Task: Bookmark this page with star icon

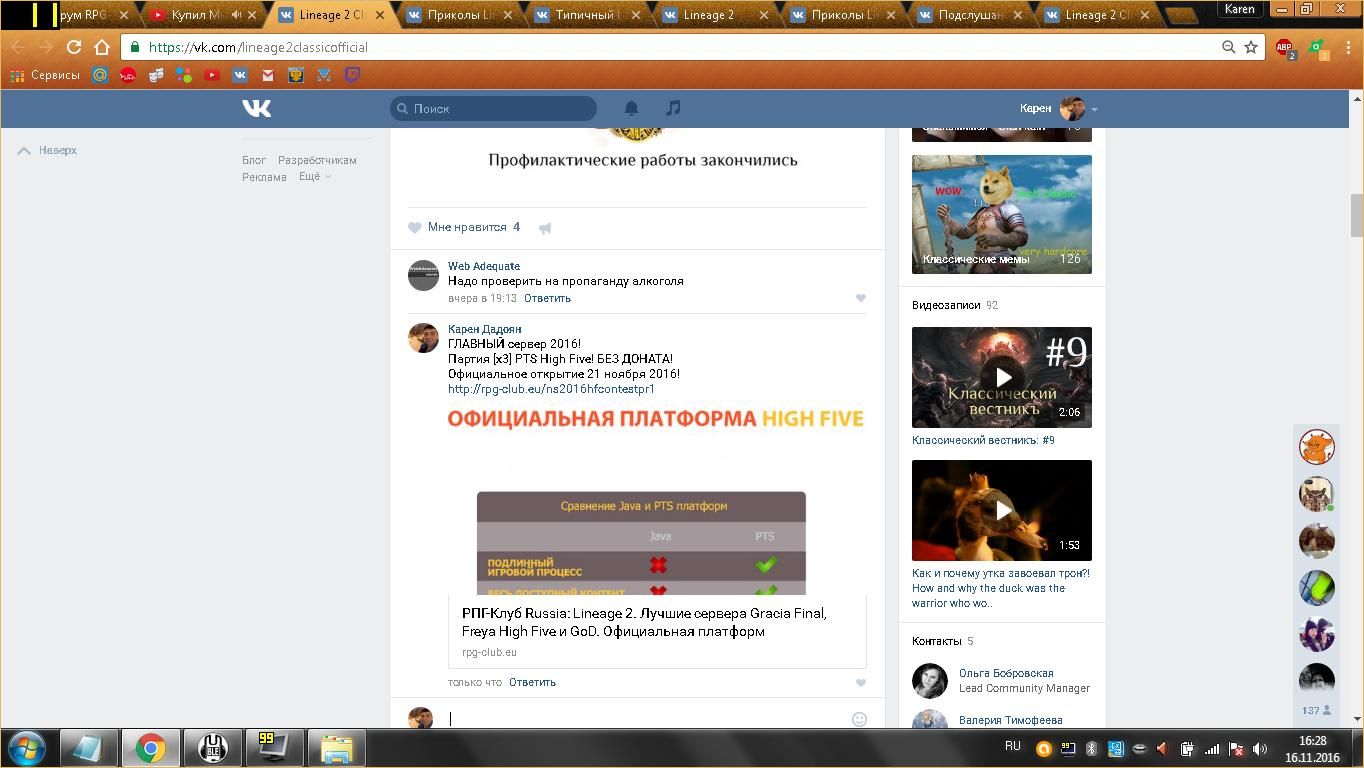Action: coord(1250,47)
